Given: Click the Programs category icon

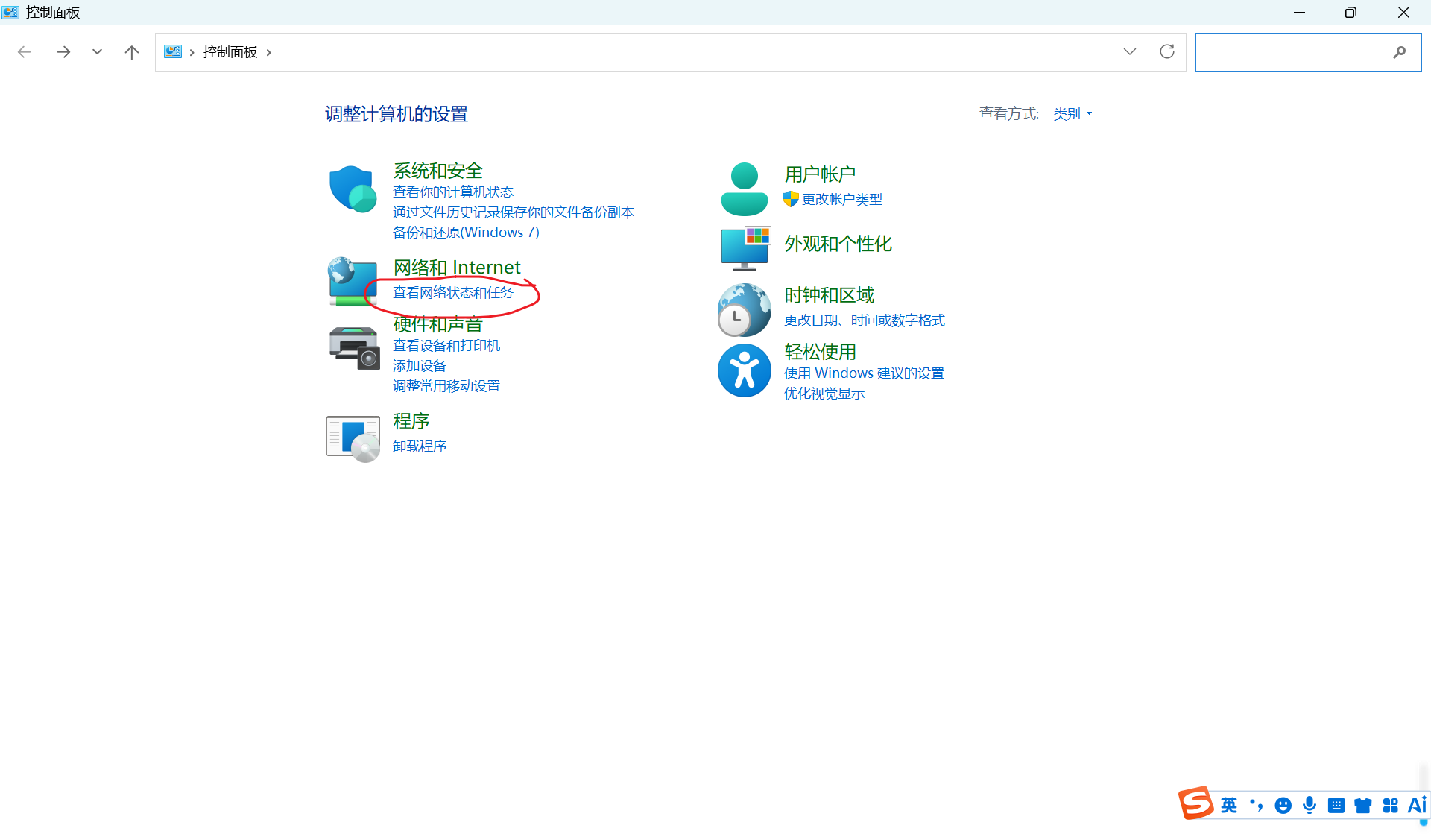Looking at the screenshot, I should point(353,438).
